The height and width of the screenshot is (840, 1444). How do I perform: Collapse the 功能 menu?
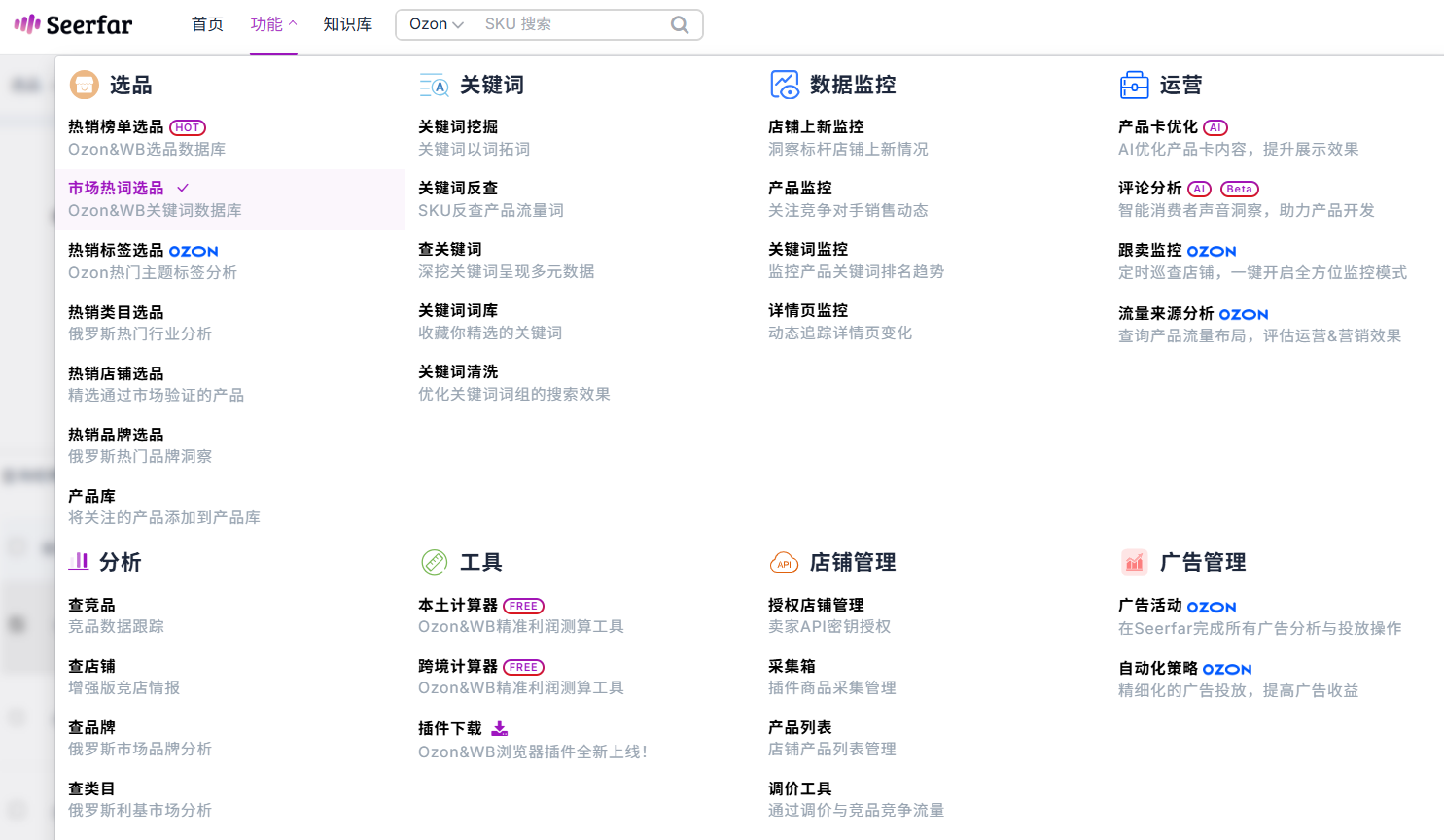tap(273, 24)
